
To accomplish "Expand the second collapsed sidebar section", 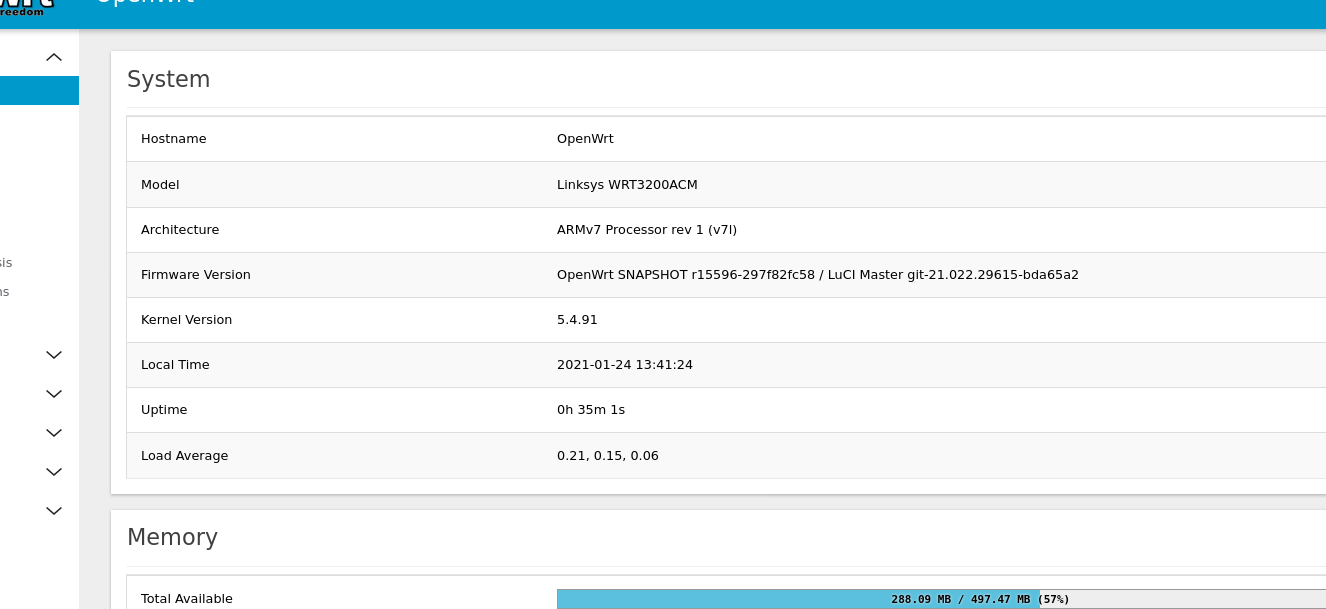I will coord(53,393).
